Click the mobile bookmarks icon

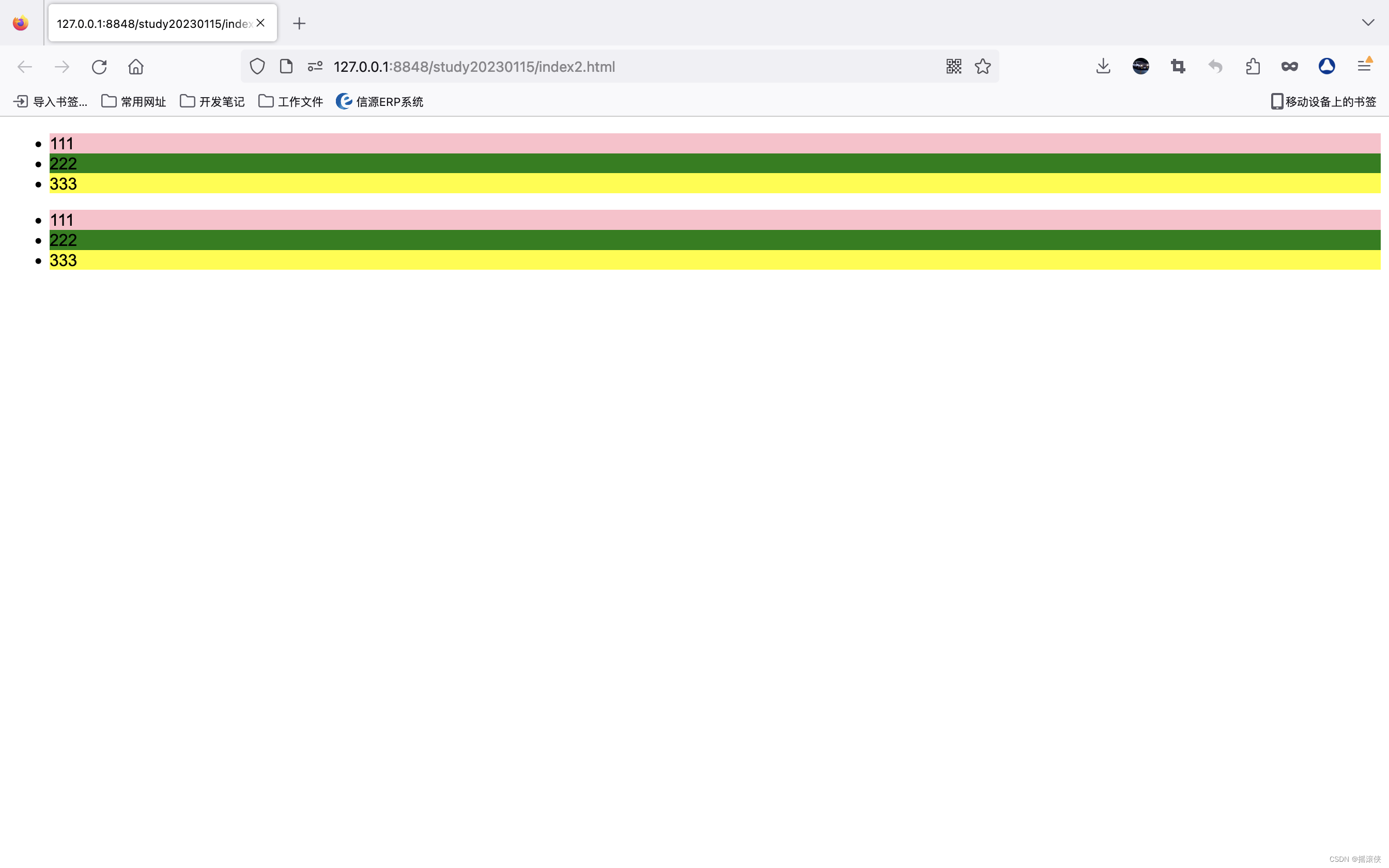tap(1277, 101)
